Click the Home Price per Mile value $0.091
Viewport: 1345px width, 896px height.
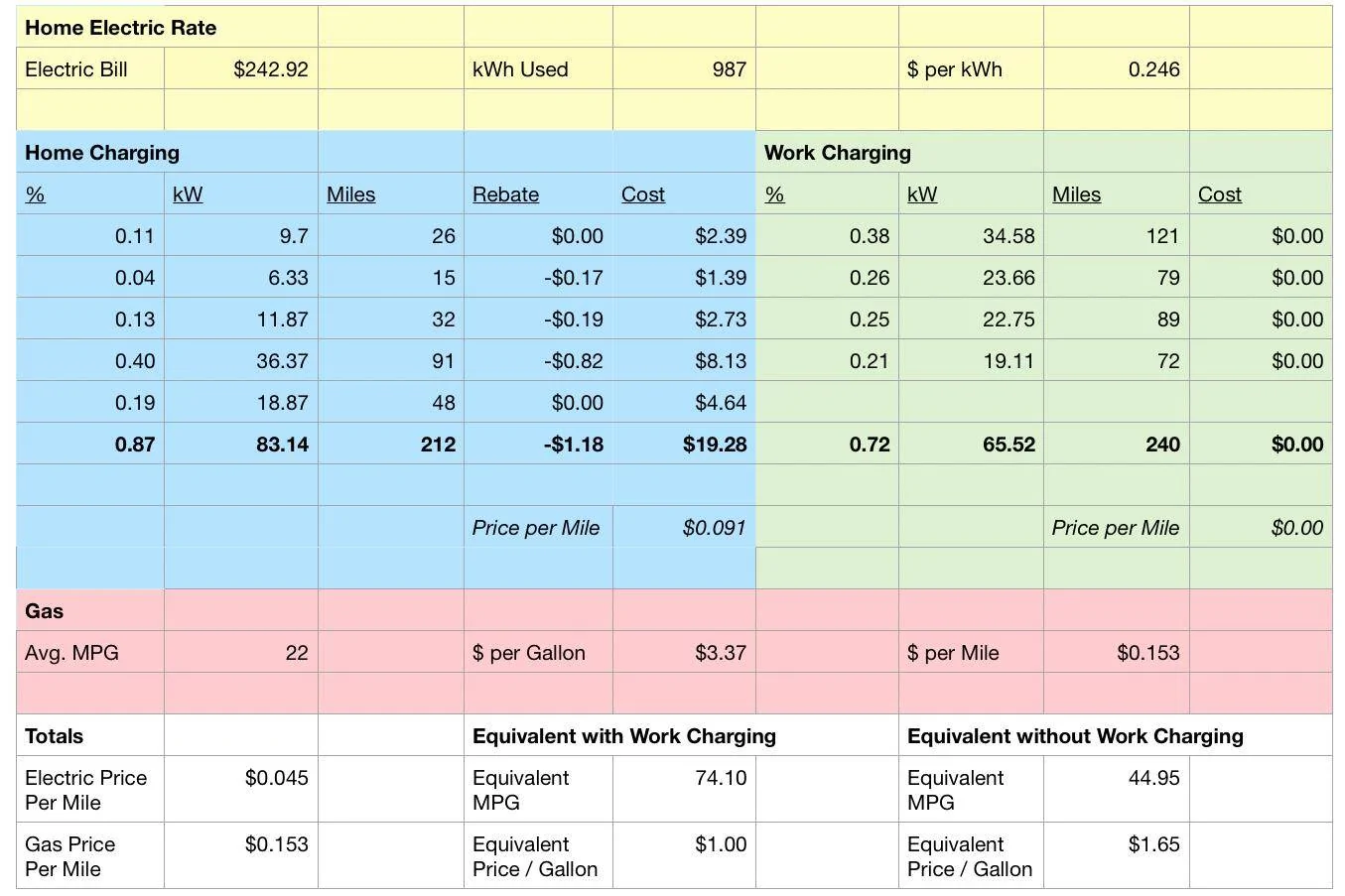[684, 528]
